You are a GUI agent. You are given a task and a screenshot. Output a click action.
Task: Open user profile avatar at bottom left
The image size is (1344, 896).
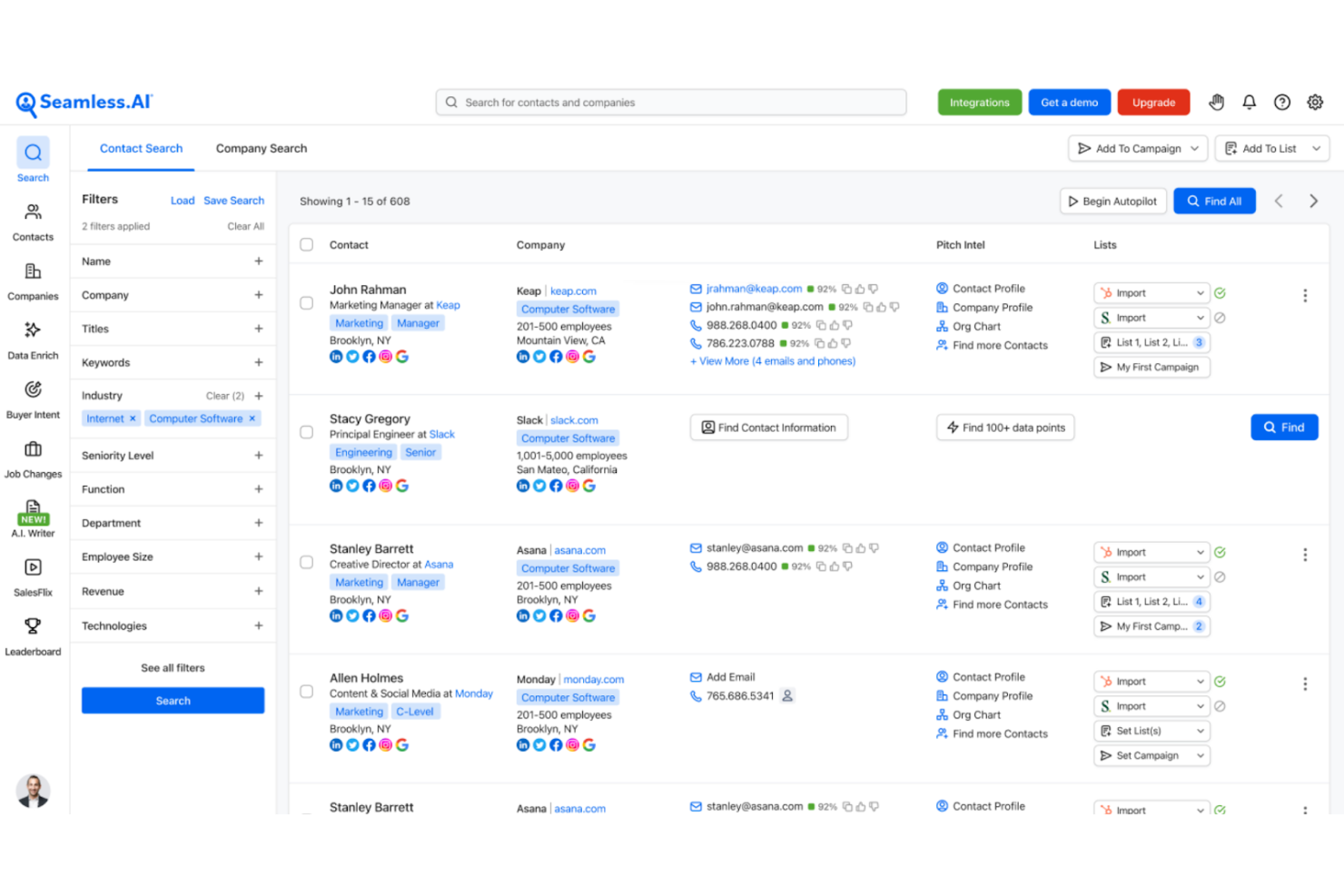coord(34,792)
